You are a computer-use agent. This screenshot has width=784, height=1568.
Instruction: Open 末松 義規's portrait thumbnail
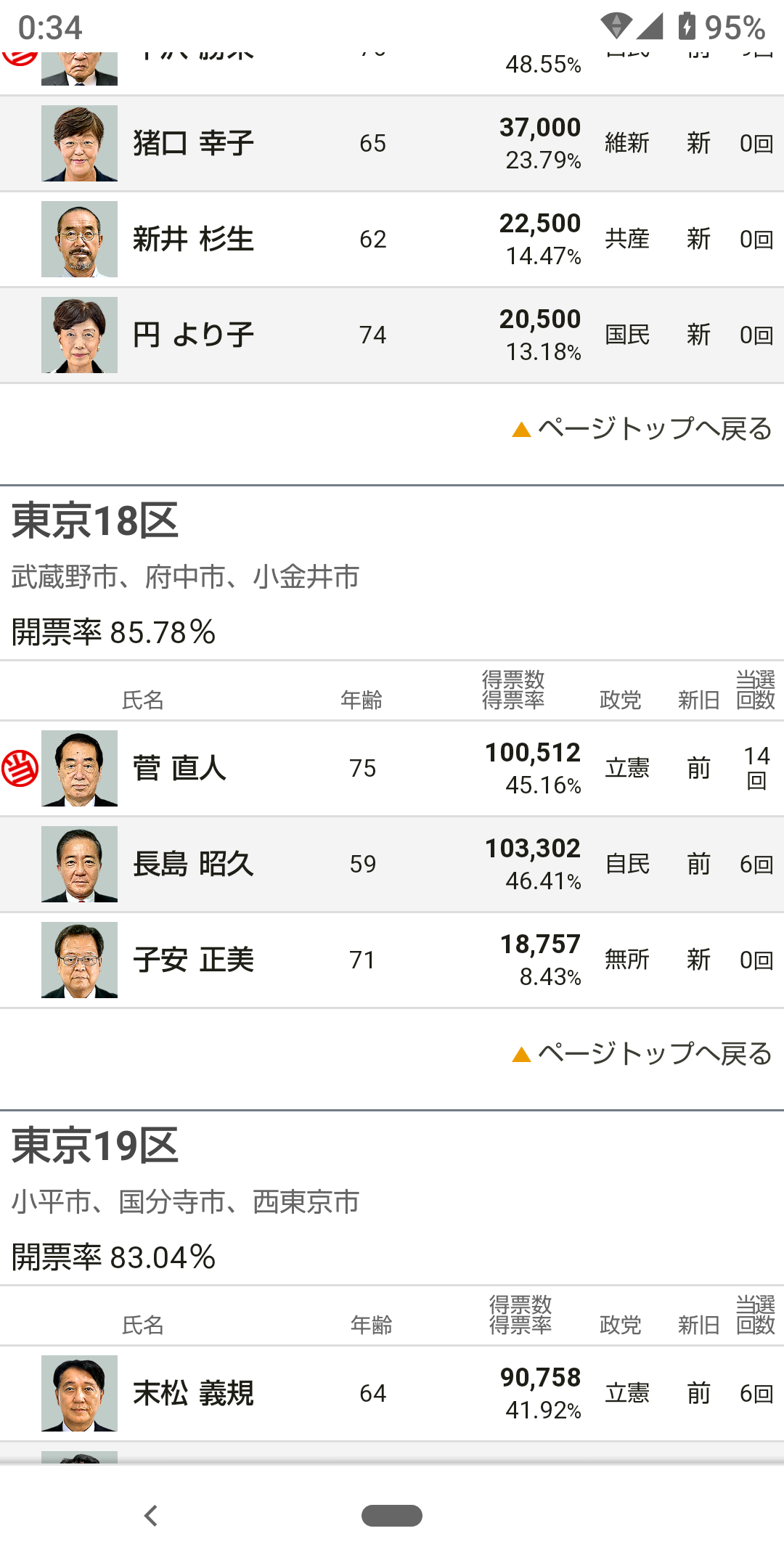[x=79, y=1393]
